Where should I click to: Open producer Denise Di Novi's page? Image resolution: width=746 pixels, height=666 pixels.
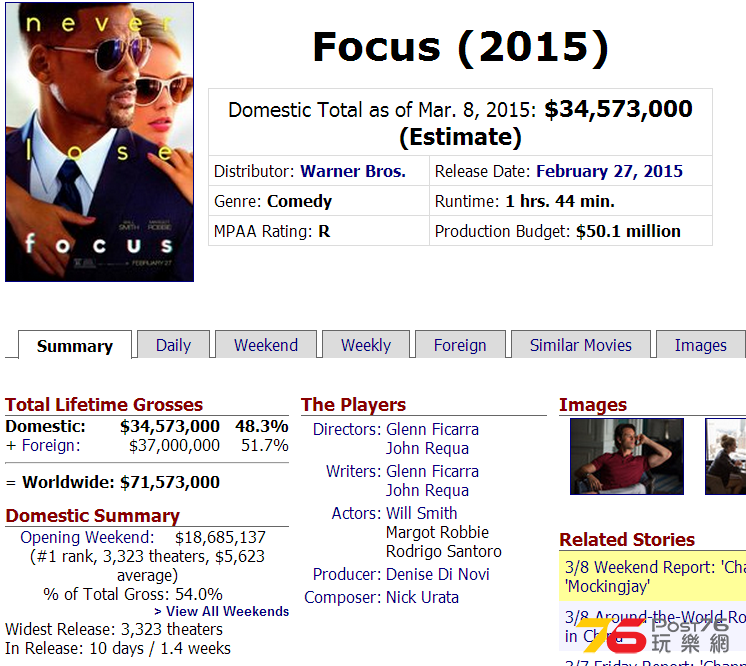click(x=438, y=574)
